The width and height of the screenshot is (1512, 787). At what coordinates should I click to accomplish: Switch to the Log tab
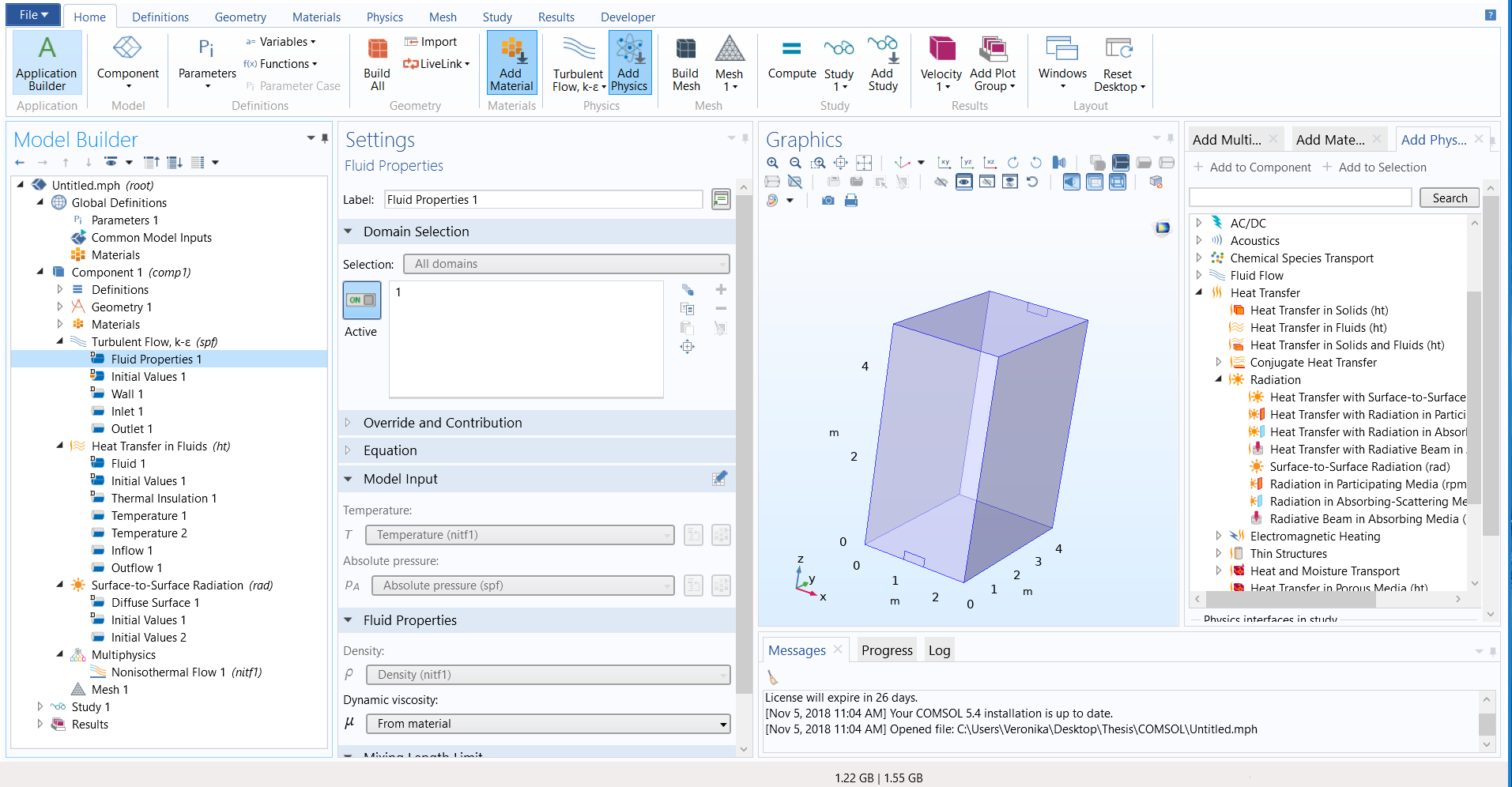(939, 650)
